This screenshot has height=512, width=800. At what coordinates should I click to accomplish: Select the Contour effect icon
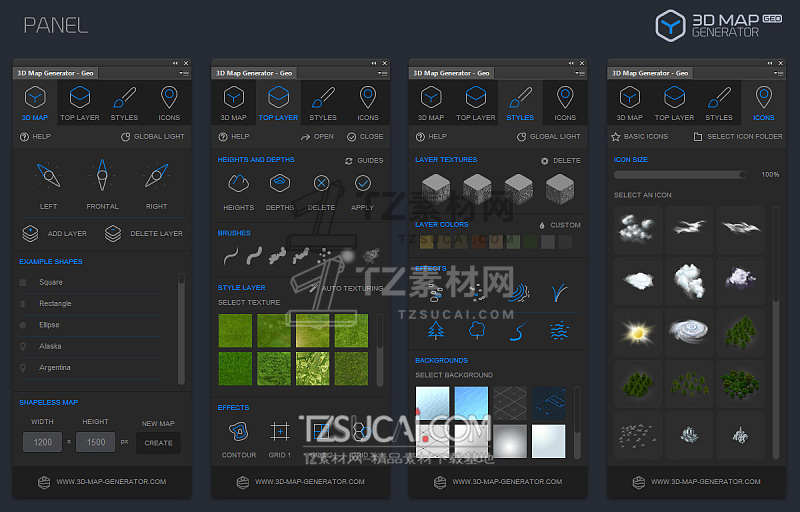[239, 431]
